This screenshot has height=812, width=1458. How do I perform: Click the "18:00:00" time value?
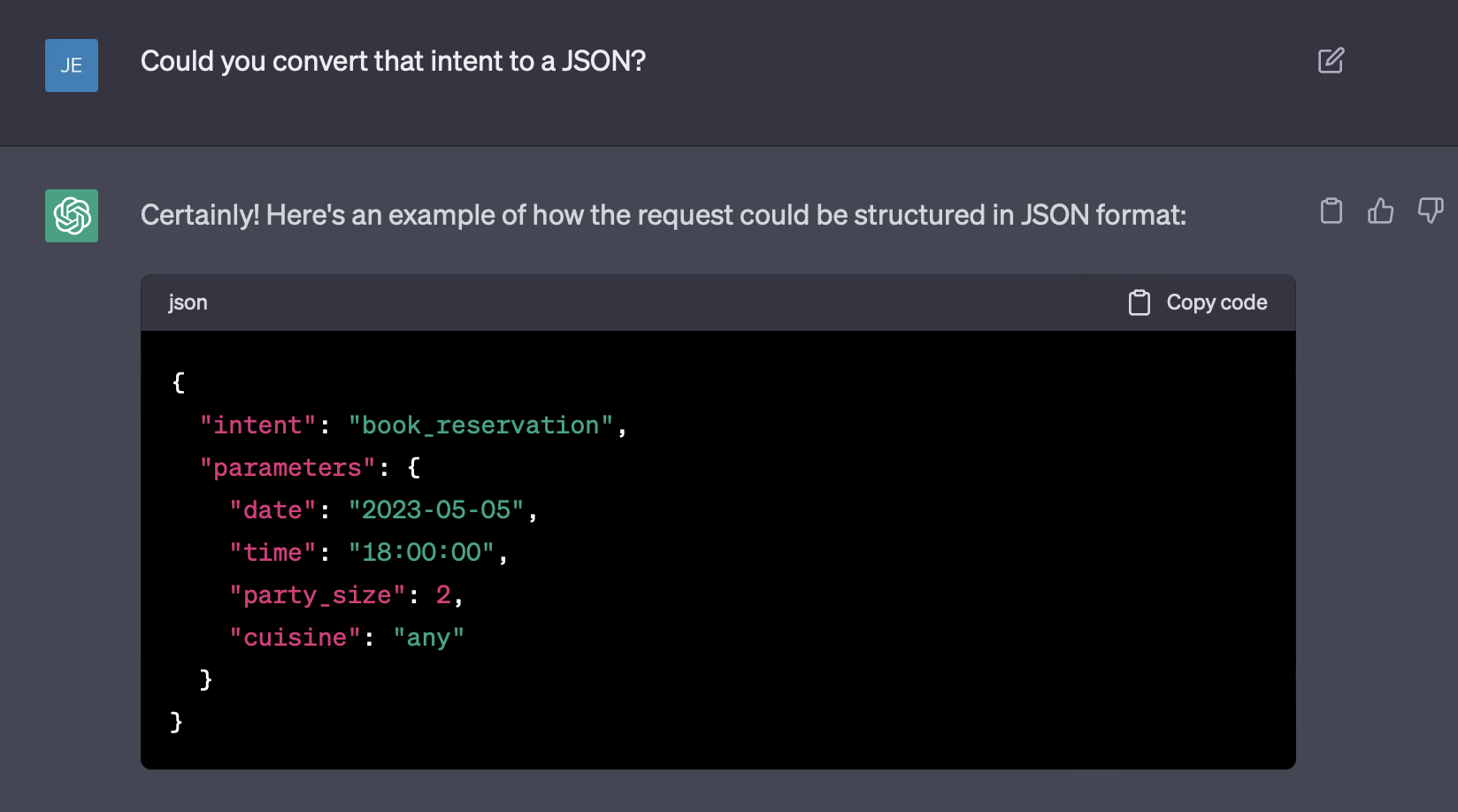tap(421, 553)
